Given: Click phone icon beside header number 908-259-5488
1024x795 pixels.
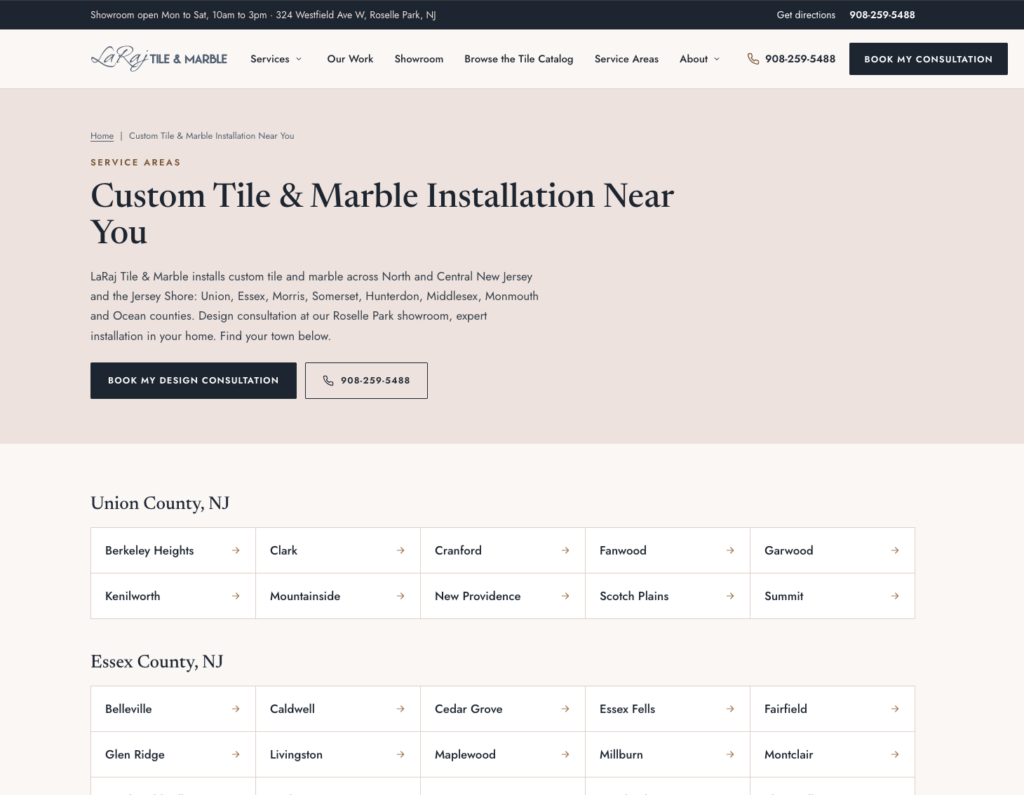Looking at the screenshot, I should pos(753,59).
